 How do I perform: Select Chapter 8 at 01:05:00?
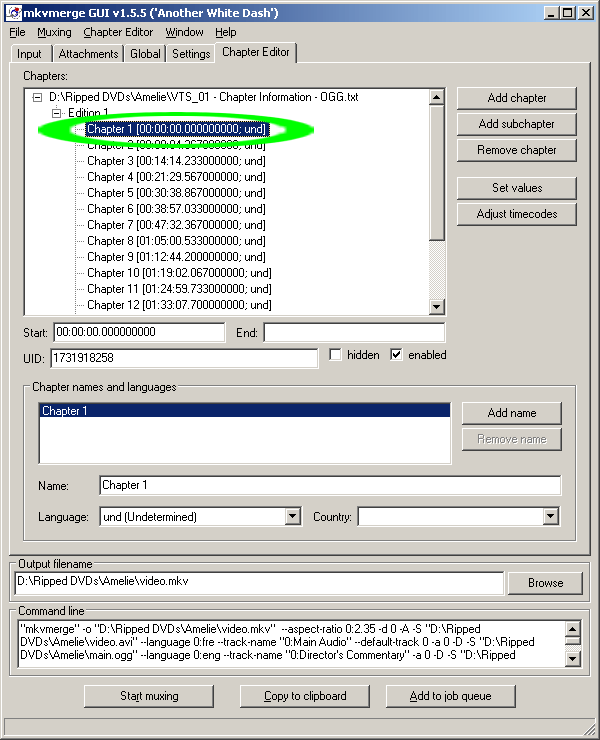(177, 241)
